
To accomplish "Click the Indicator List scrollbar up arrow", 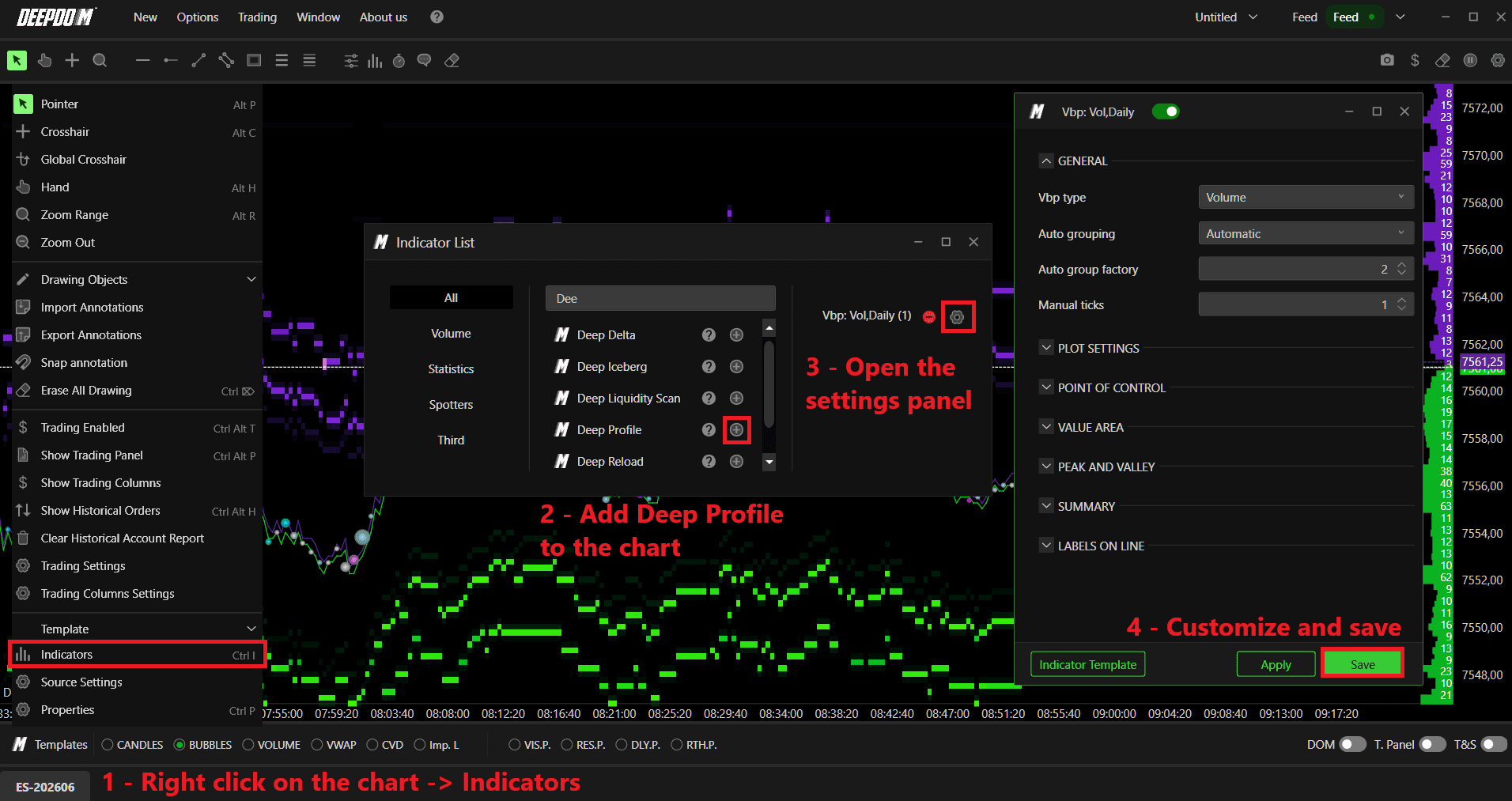I will (x=769, y=327).
